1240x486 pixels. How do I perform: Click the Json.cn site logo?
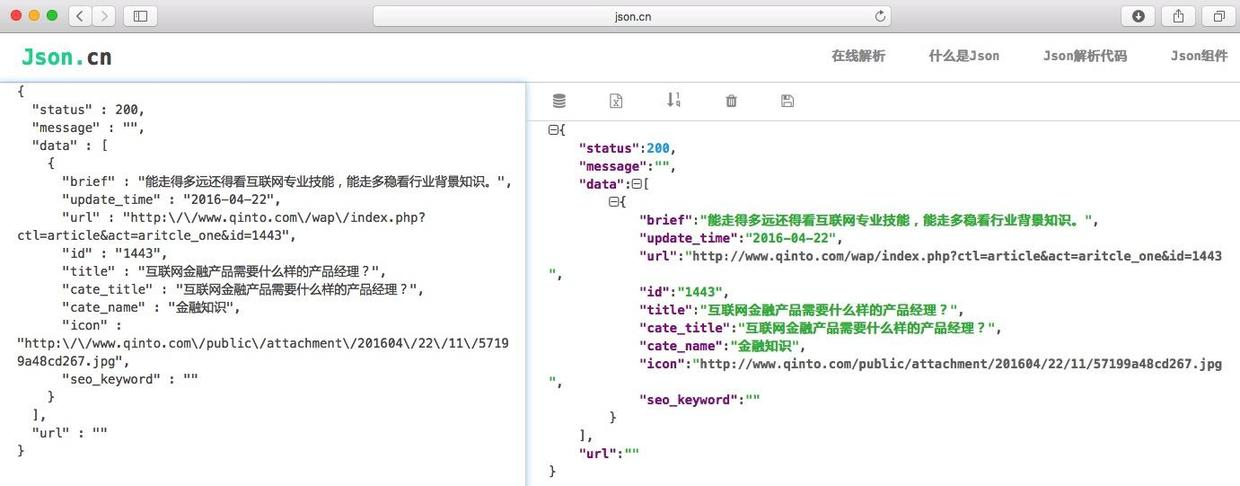coord(66,57)
